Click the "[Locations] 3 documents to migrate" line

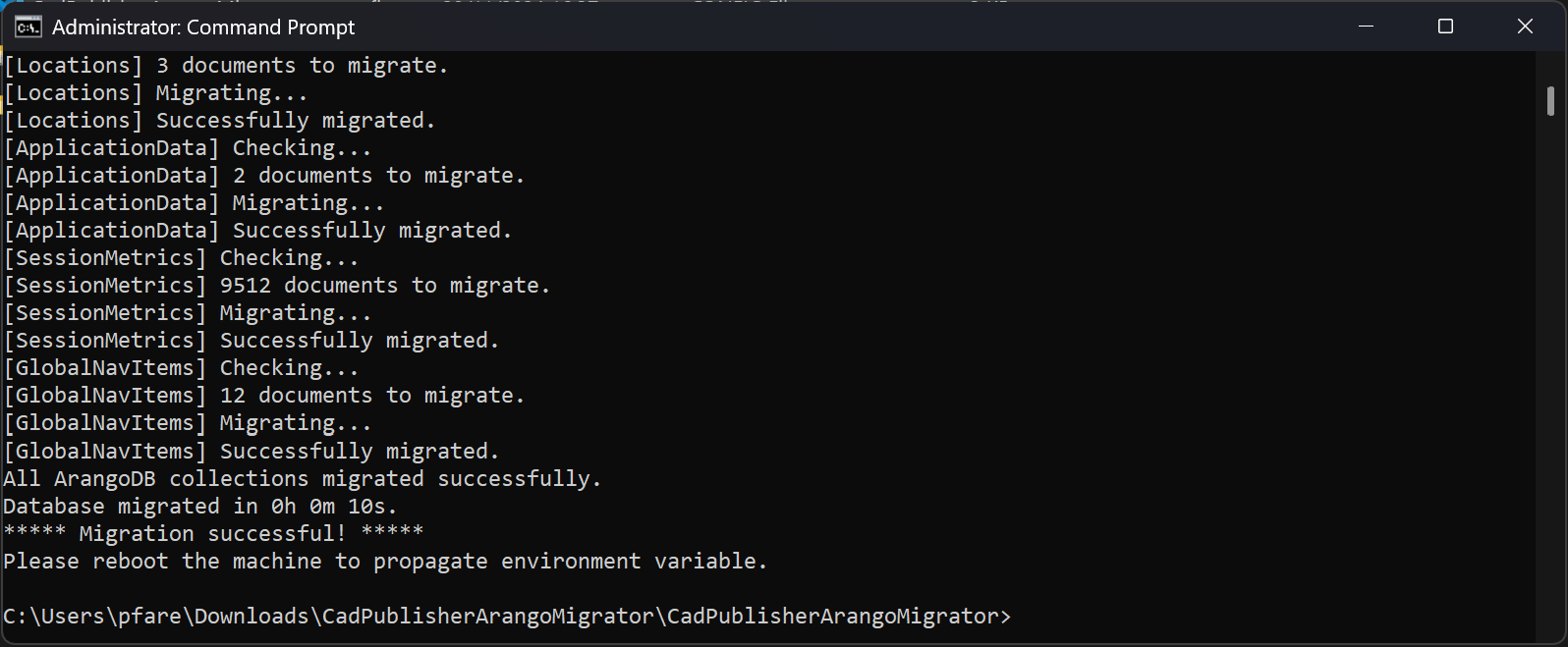[226, 66]
